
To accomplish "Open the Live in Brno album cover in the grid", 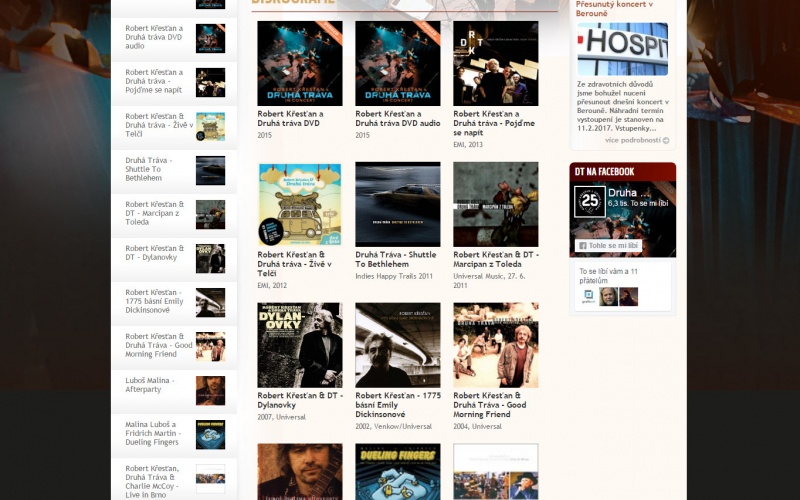I will point(496,471).
